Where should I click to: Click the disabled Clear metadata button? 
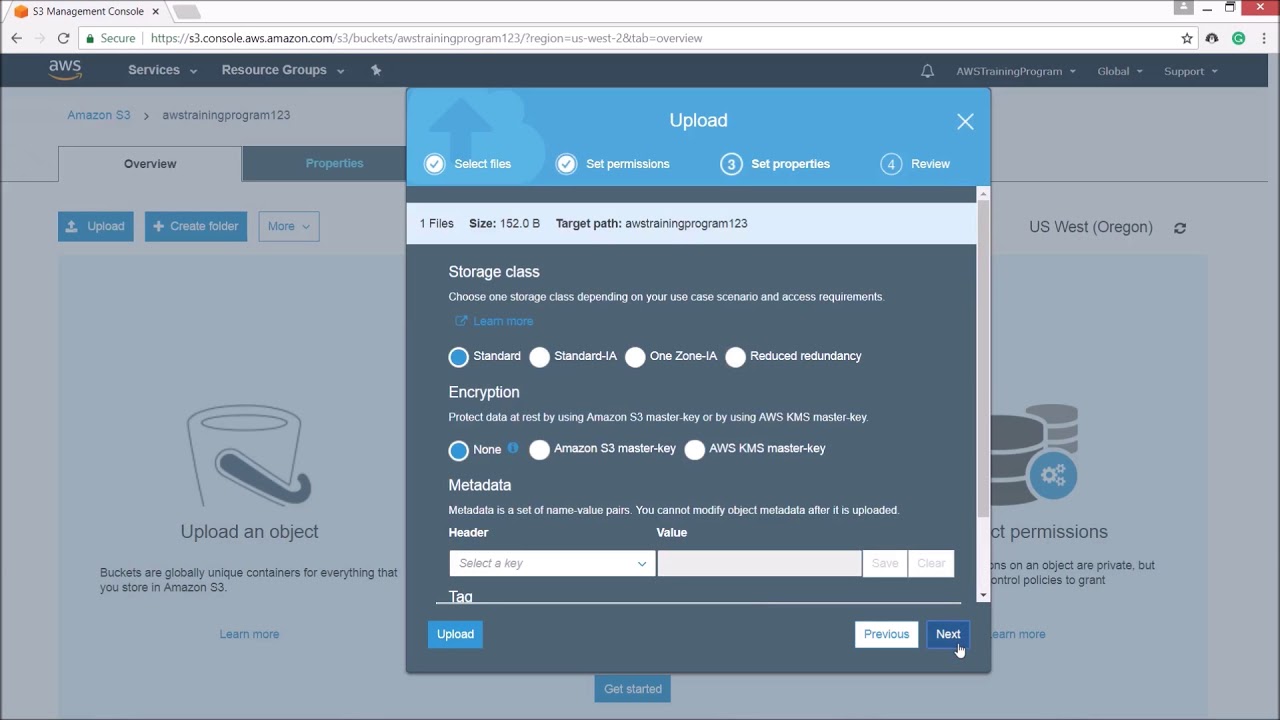(x=931, y=563)
